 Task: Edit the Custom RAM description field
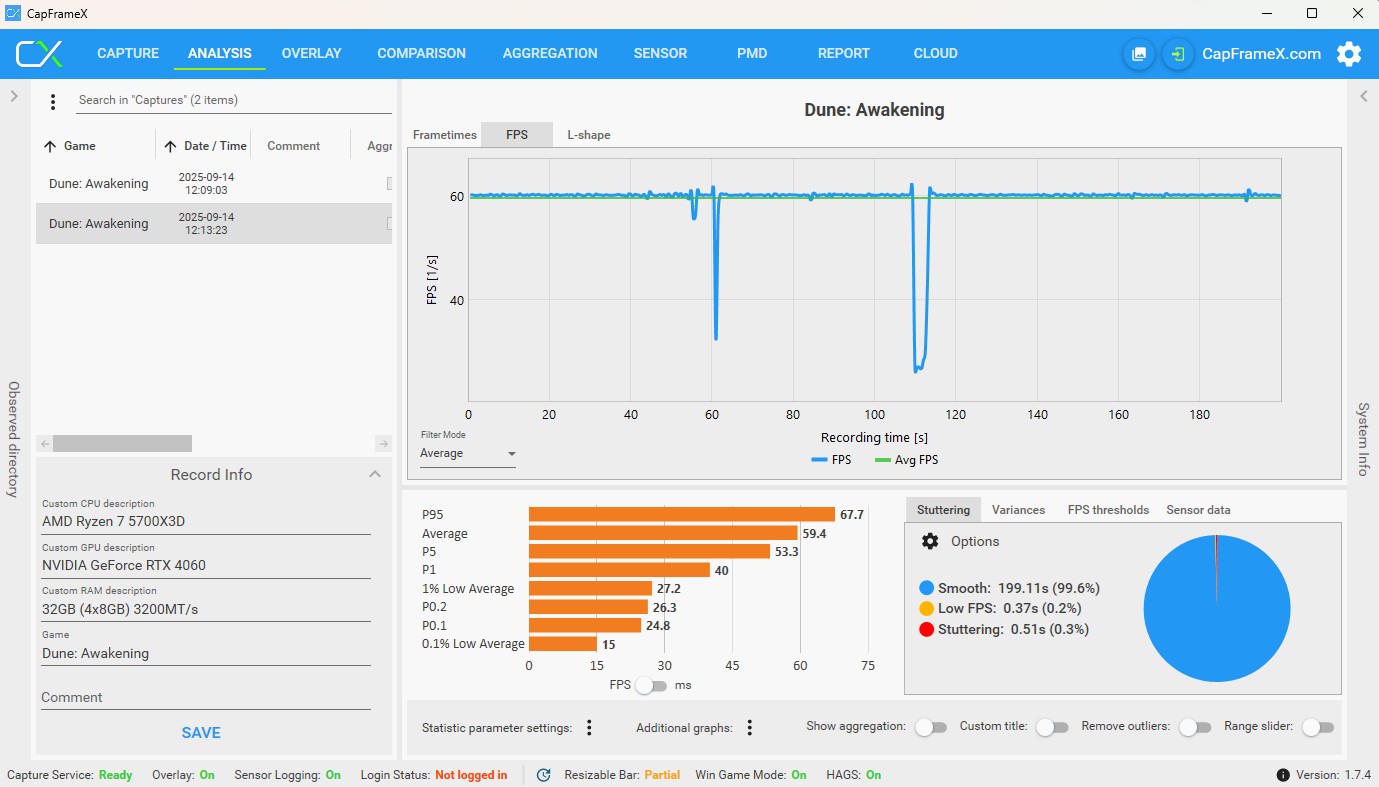point(206,609)
